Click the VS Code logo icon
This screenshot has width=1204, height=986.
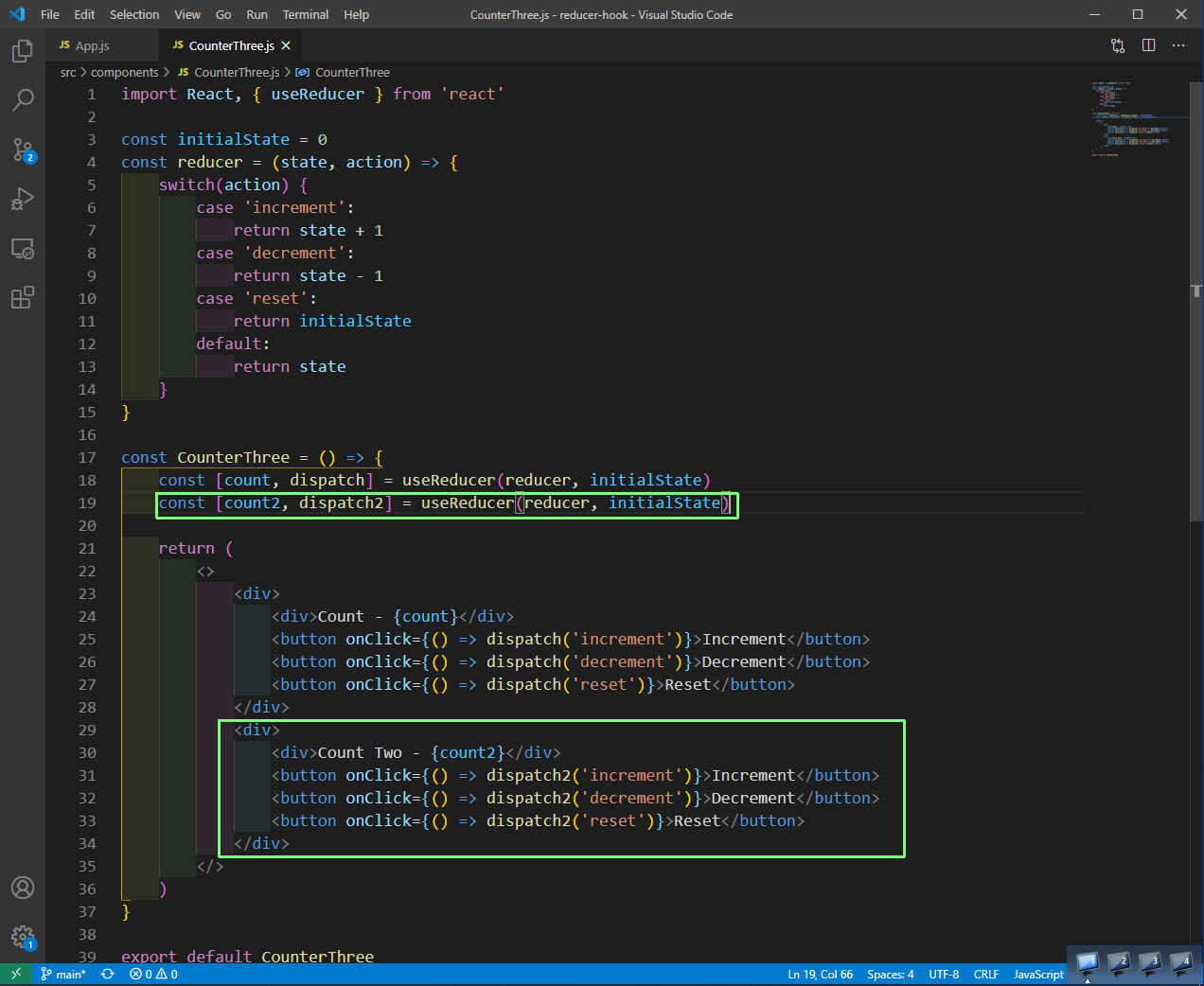coord(17,14)
